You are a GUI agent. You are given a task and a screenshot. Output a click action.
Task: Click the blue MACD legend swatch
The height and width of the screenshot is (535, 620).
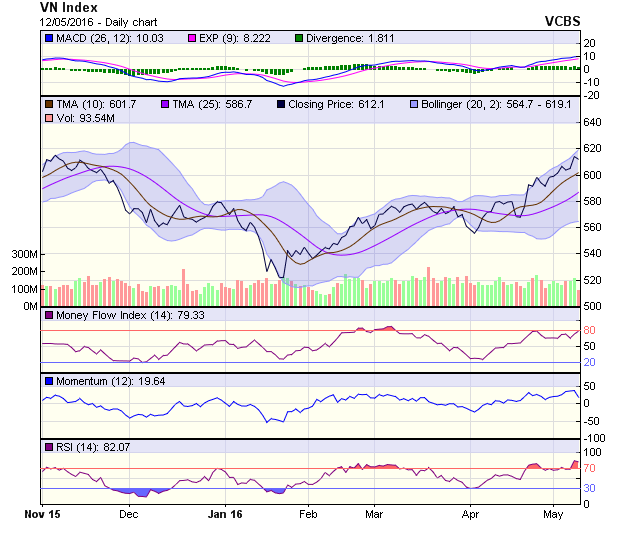pos(48,38)
